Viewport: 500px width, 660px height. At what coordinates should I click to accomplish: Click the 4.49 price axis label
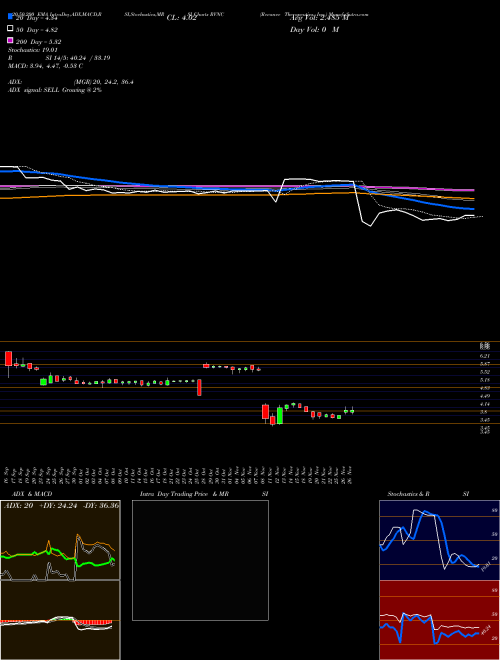pos(485,396)
